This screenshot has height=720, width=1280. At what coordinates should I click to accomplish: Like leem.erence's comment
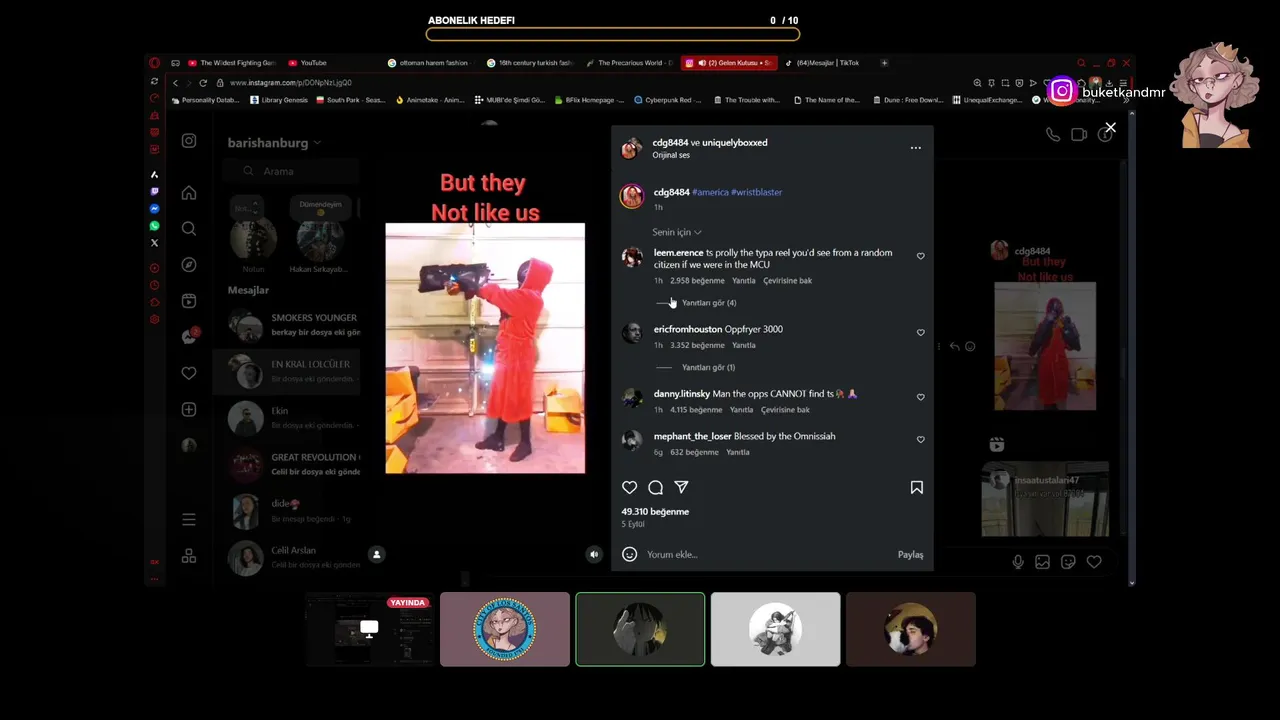coord(921,256)
